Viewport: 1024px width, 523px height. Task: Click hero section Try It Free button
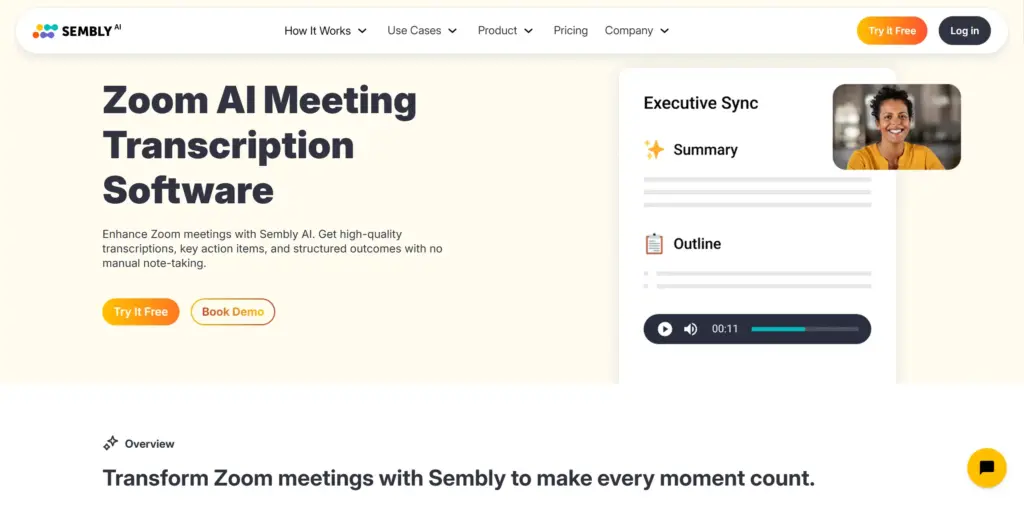click(140, 312)
